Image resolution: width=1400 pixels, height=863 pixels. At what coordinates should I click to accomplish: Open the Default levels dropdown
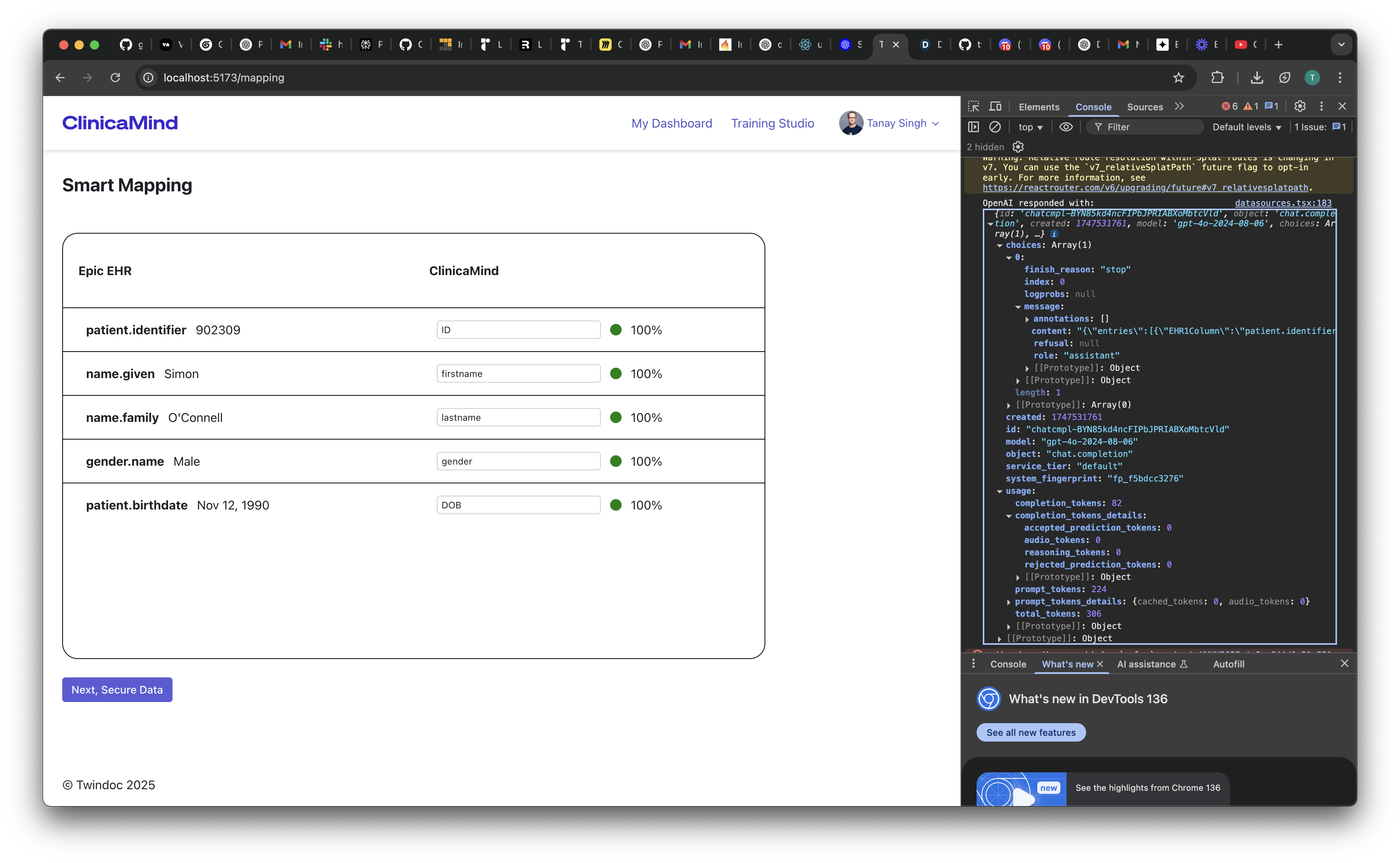pos(1246,127)
